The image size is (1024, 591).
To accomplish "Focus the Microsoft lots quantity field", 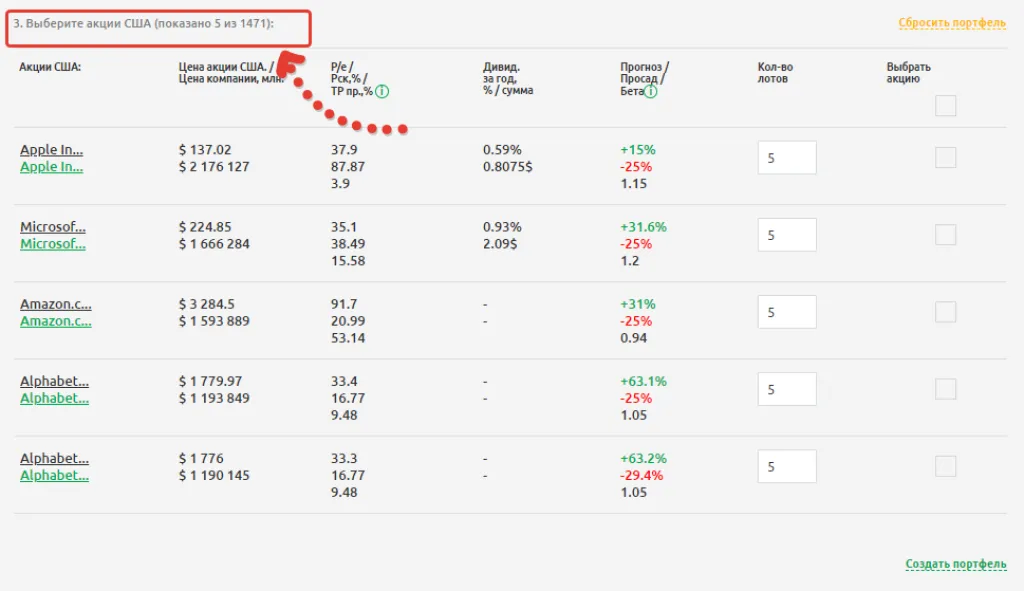I will tap(787, 235).
